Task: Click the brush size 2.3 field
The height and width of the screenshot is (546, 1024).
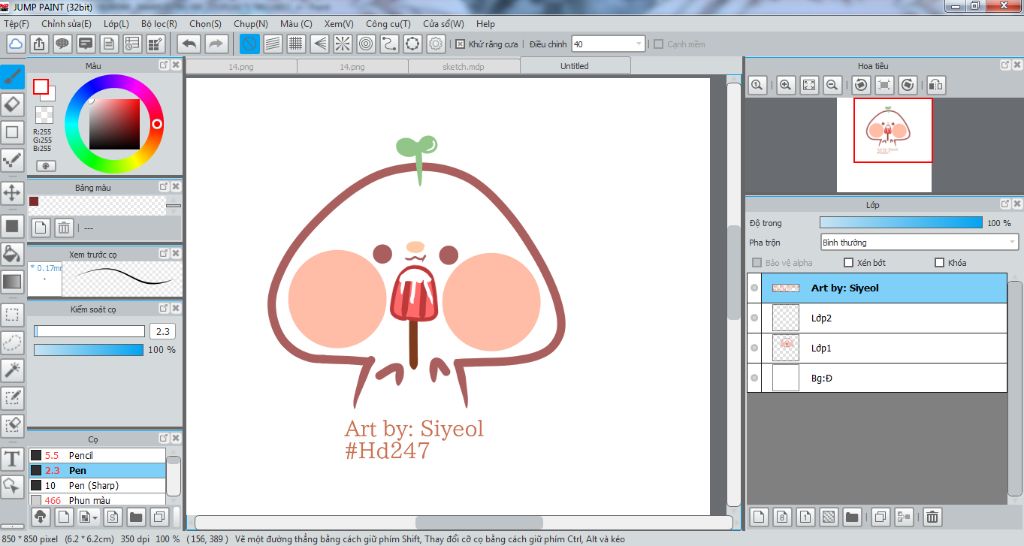Action: 163,331
